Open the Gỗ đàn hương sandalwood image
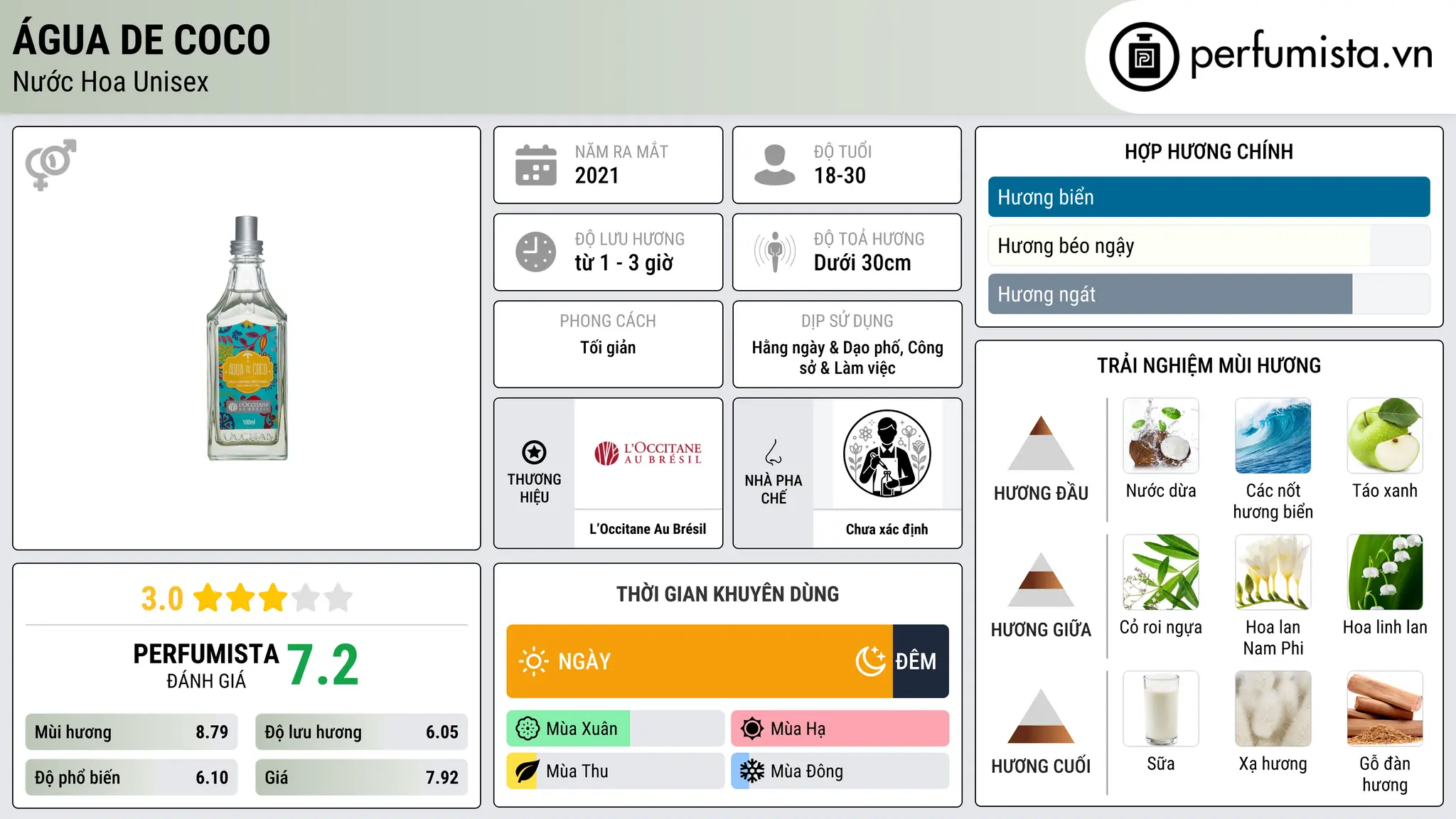The image size is (1456, 819). point(1385,709)
